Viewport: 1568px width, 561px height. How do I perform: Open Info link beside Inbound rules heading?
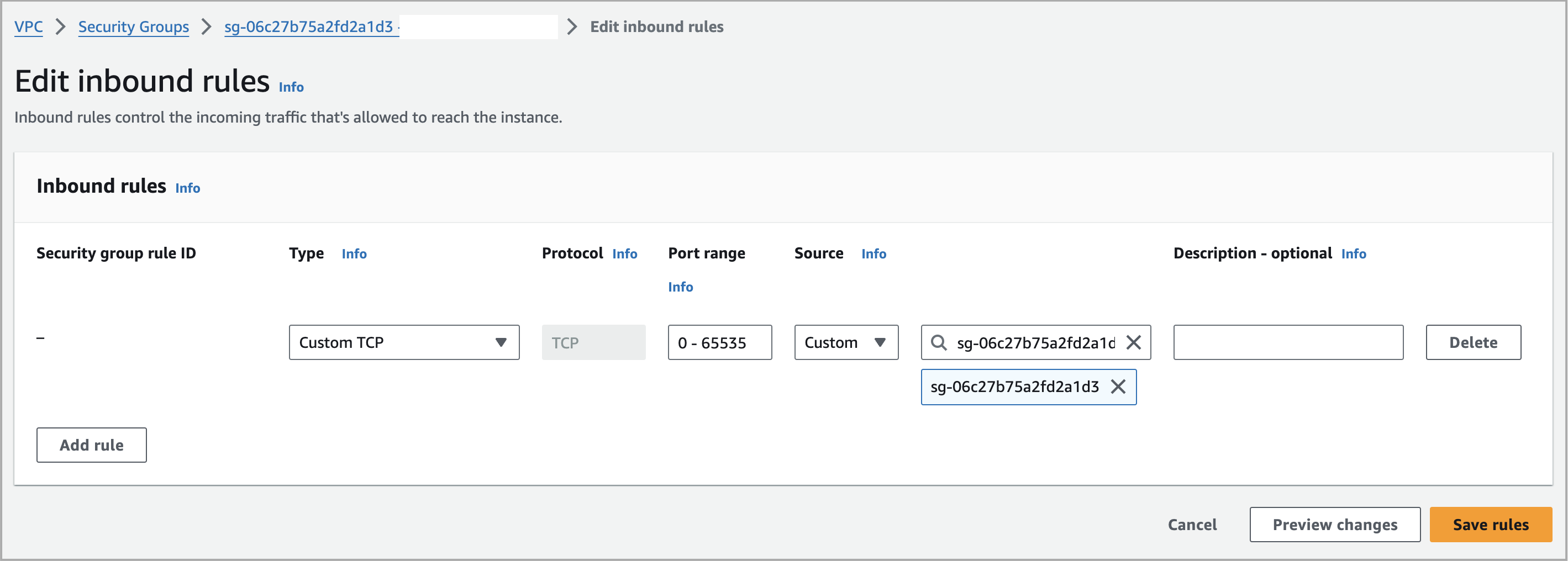187,188
